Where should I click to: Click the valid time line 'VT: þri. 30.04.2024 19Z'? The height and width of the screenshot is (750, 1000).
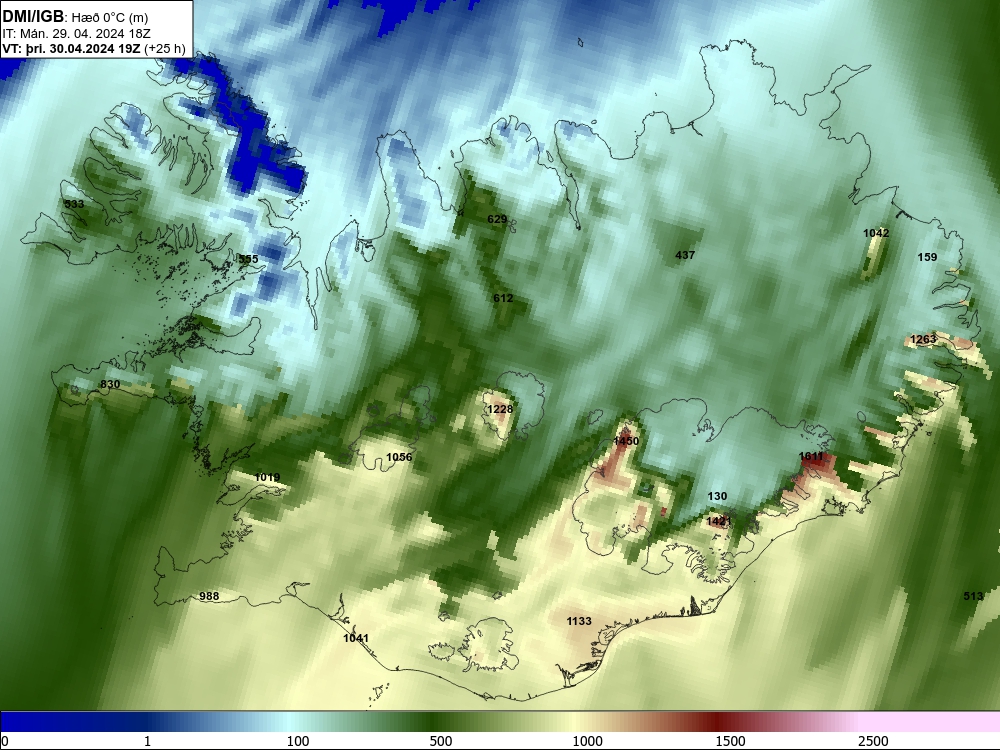[x=71, y=49]
